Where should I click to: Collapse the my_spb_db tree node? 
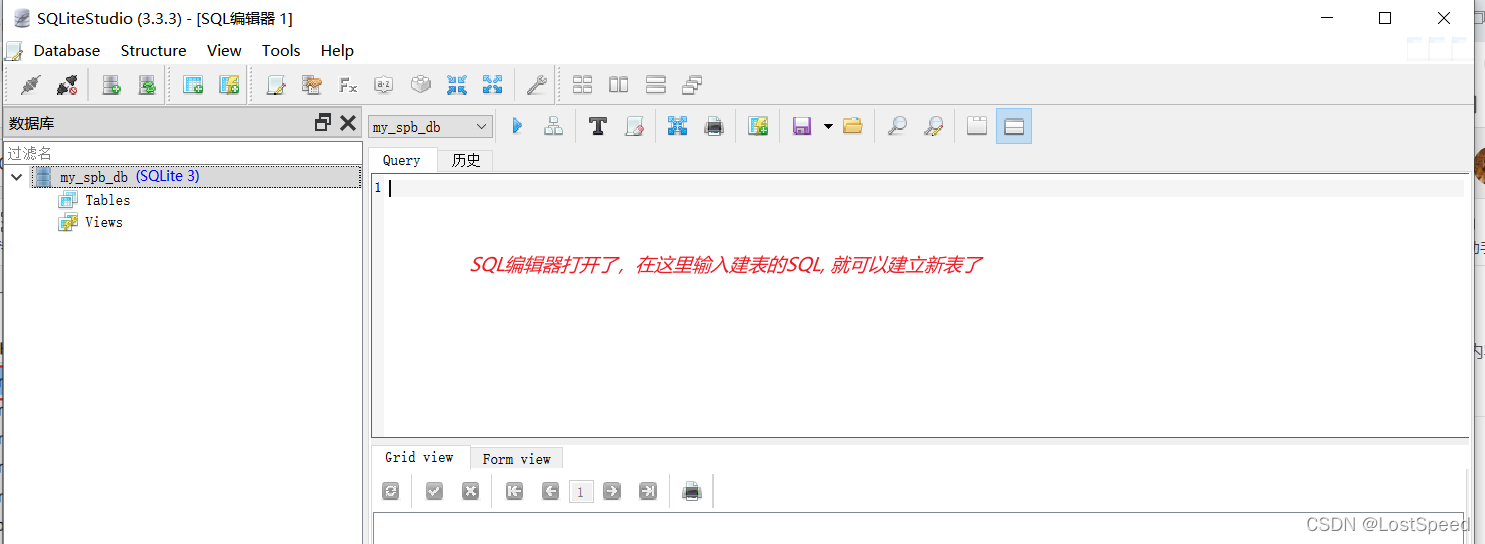tap(16, 177)
